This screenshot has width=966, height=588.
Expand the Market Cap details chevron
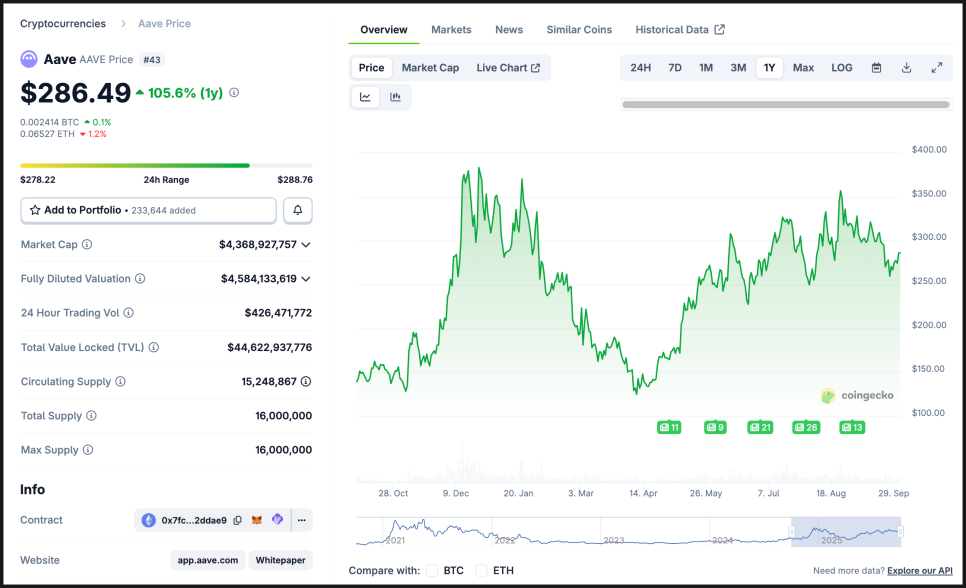(306, 244)
